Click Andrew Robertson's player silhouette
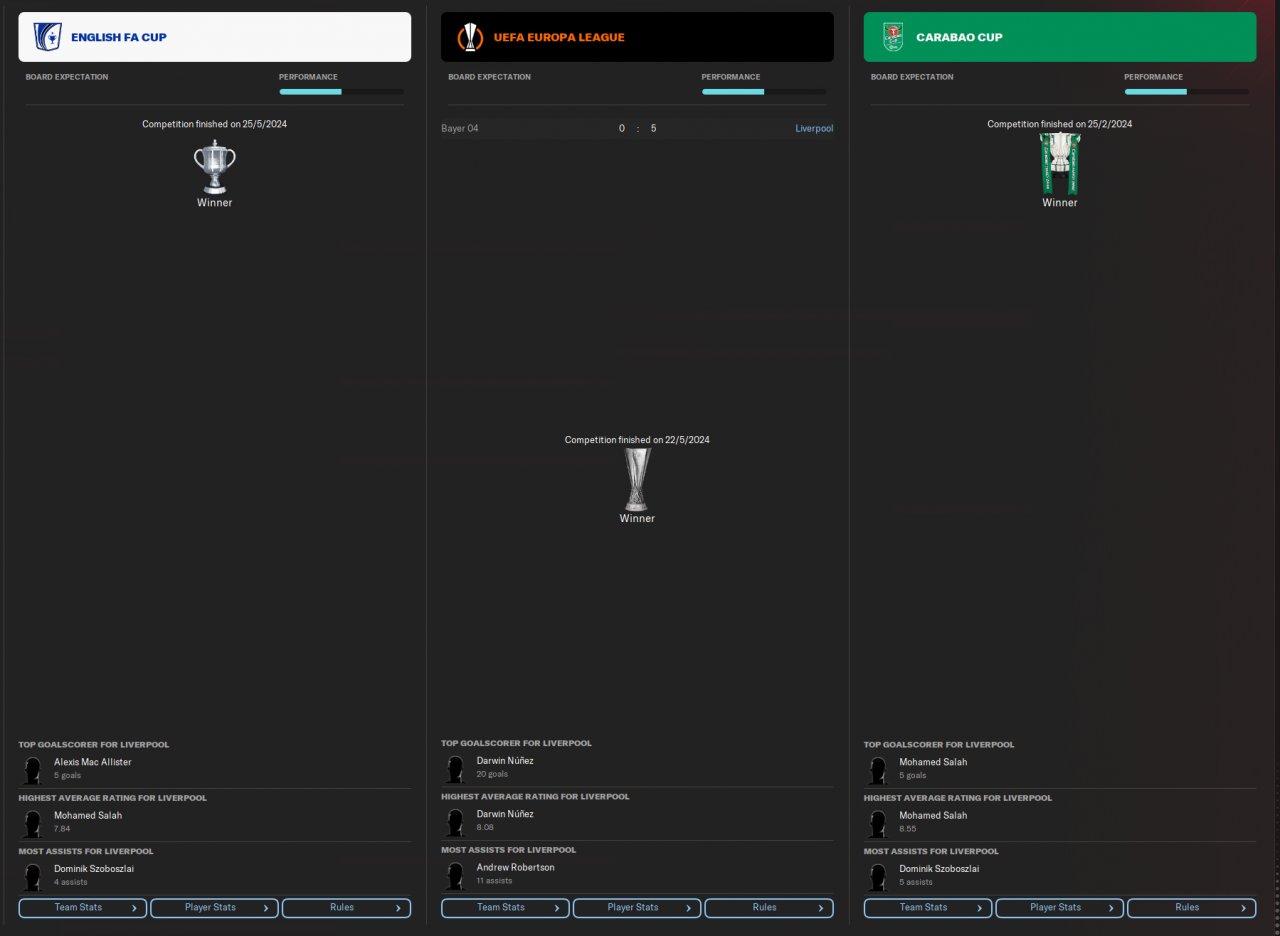 455,875
